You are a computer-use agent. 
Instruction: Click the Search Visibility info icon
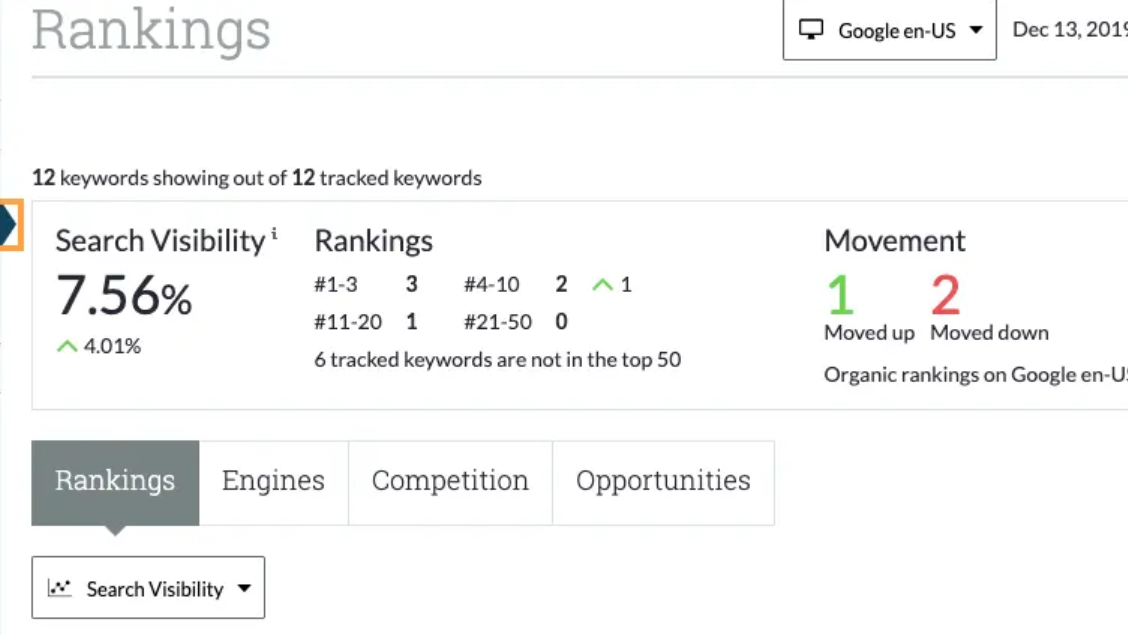(274, 234)
